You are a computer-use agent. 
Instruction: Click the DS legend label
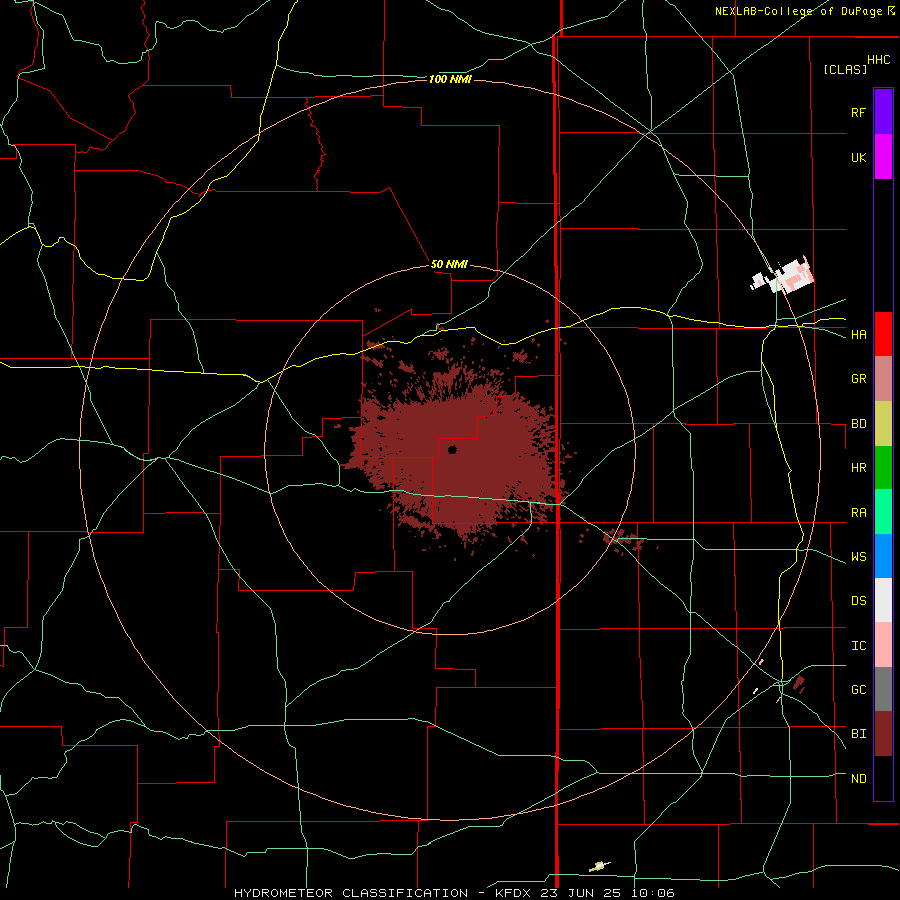[858, 601]
